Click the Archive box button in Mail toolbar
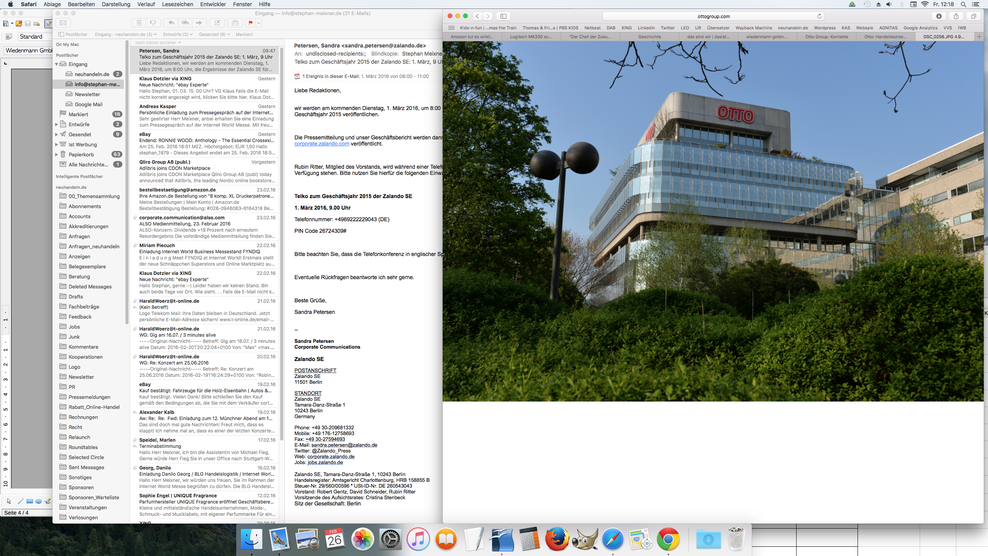 [x=235, y=23]
